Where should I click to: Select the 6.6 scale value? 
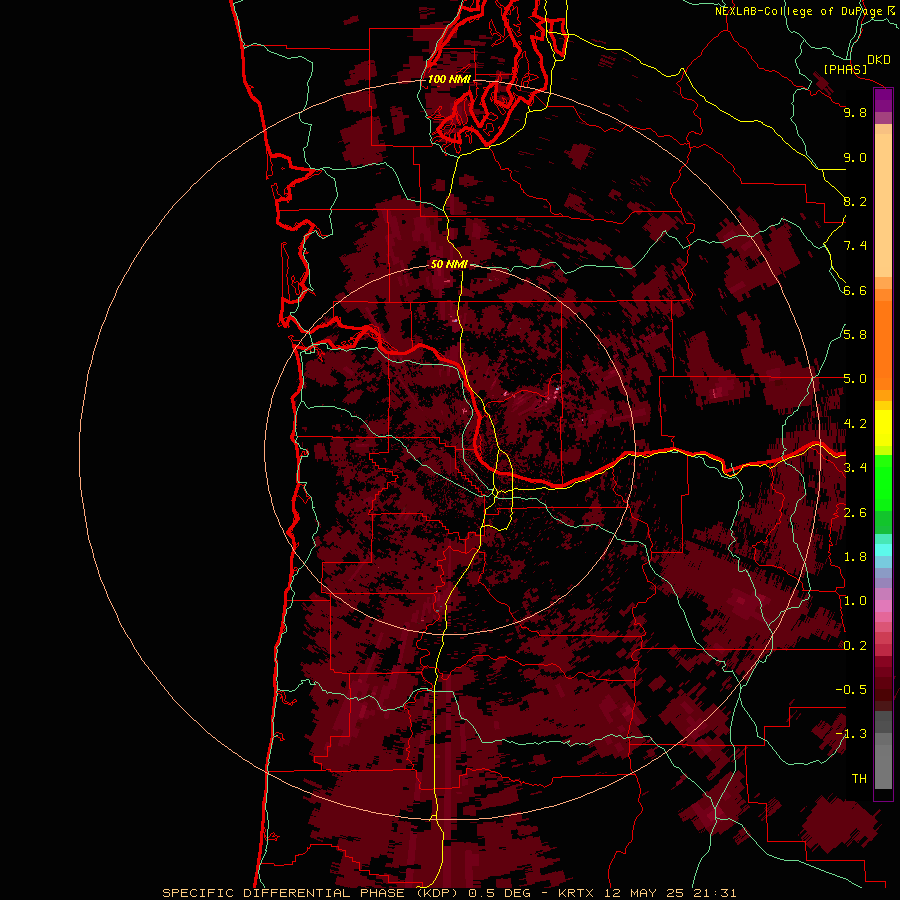pyautogui.click(x=855, y=291)
